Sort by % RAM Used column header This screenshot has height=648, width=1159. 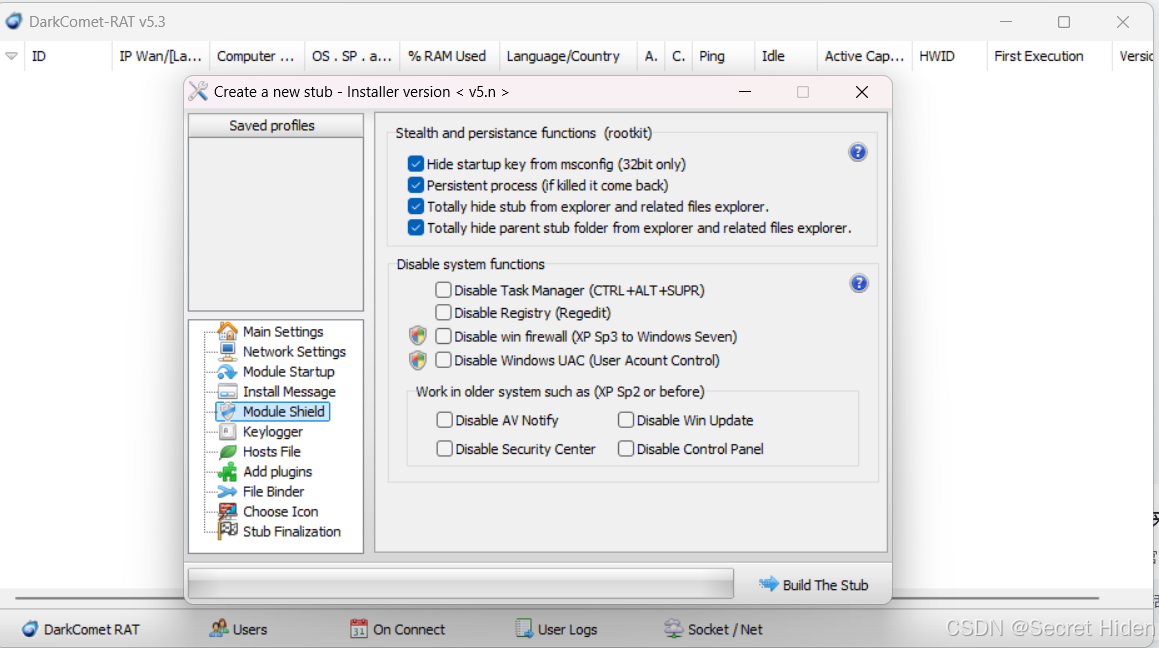(447, 56)
